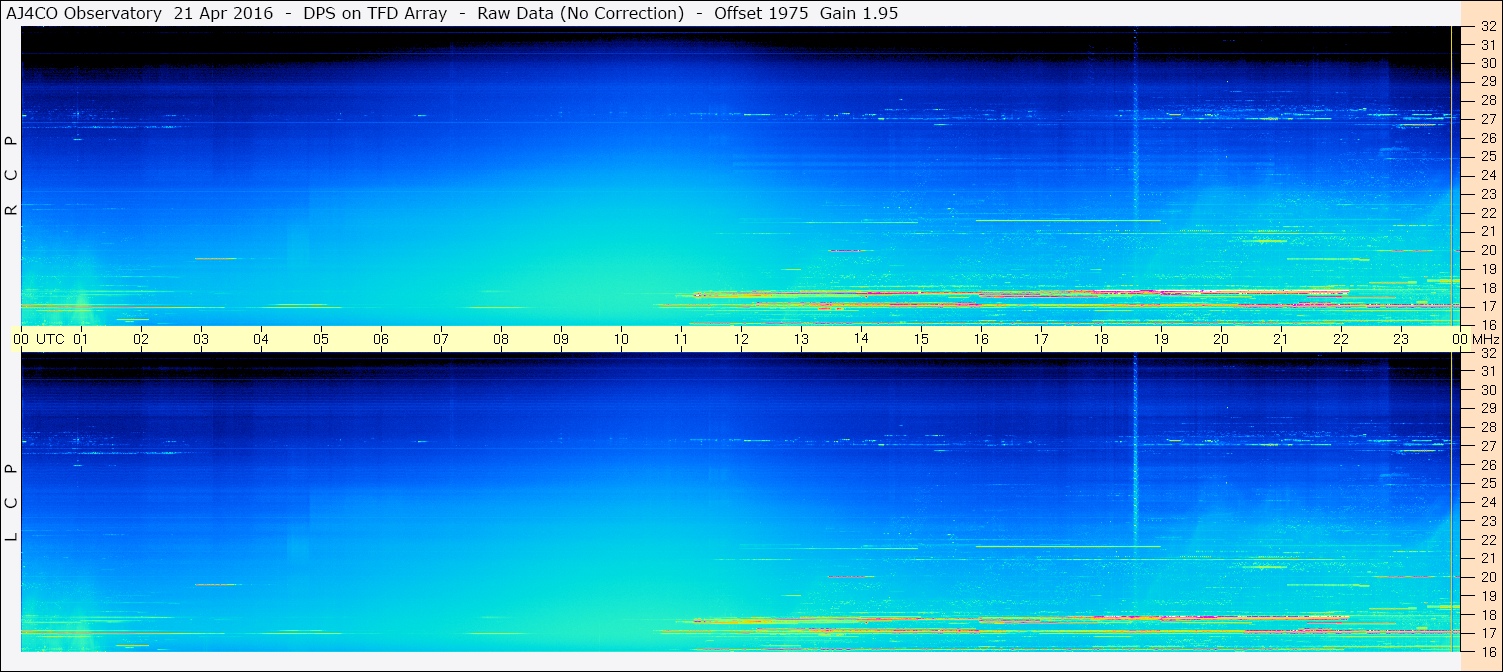
Task: Click the 21 hour label on time axis
Action: (1281, 339)
